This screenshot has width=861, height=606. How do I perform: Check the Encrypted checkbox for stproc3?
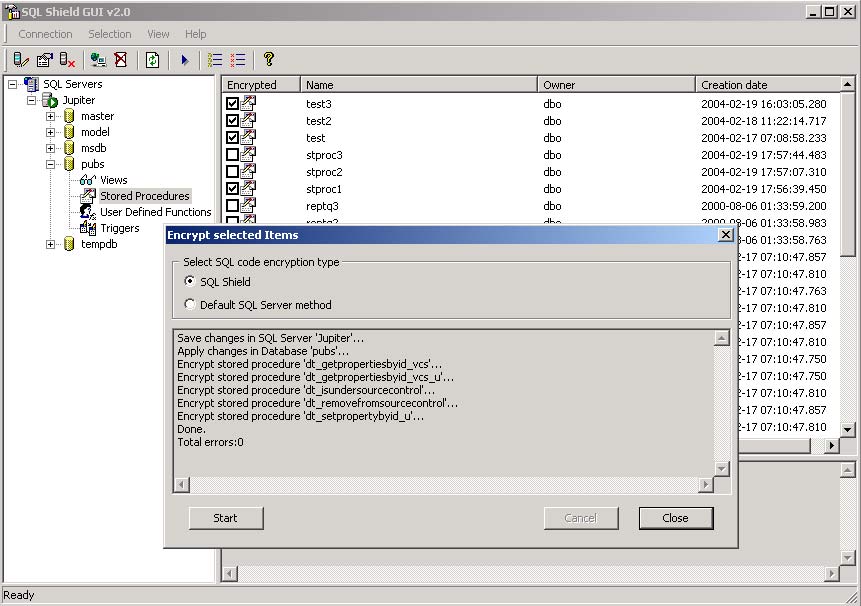point(233,155)
